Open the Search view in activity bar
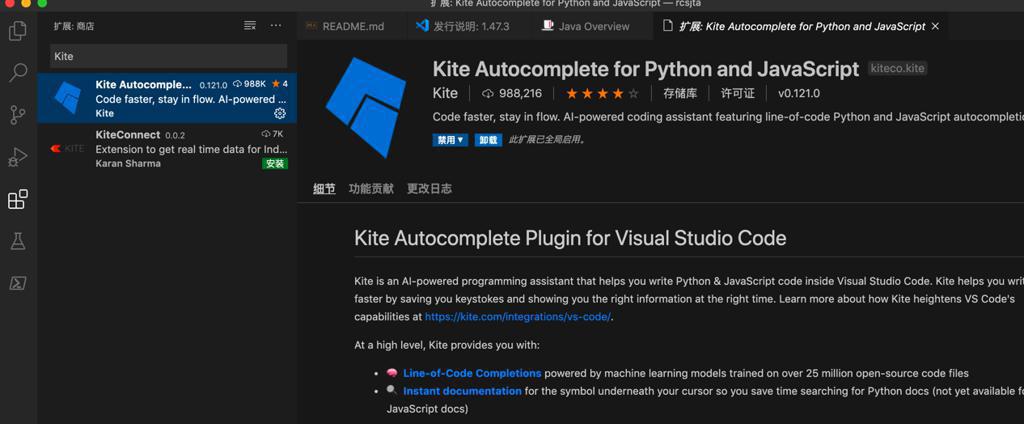The image size is (1024, 424). coord(18,73)
